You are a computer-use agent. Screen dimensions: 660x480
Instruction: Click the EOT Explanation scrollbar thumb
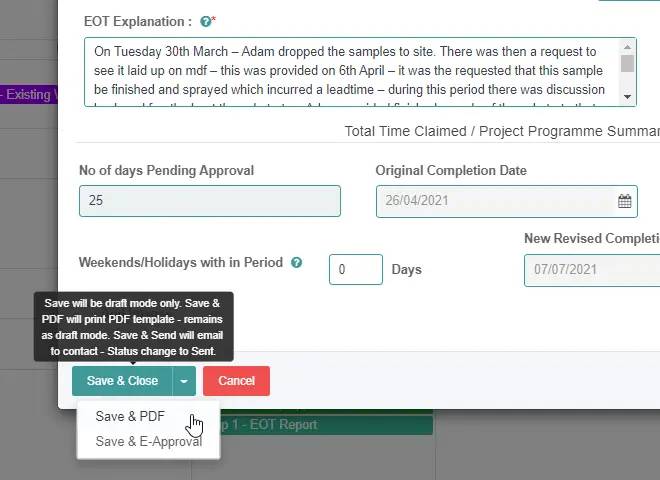(628, 63)
